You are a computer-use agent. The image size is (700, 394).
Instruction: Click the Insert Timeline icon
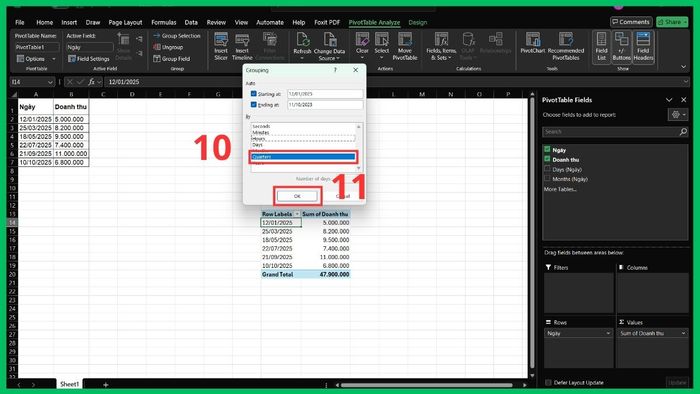[242, 40]
